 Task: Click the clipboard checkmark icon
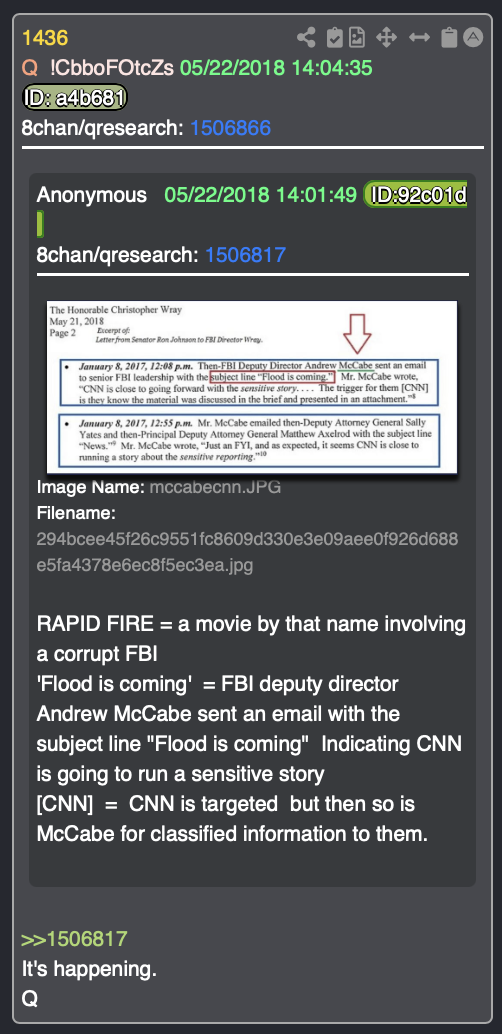coord(335,38)
